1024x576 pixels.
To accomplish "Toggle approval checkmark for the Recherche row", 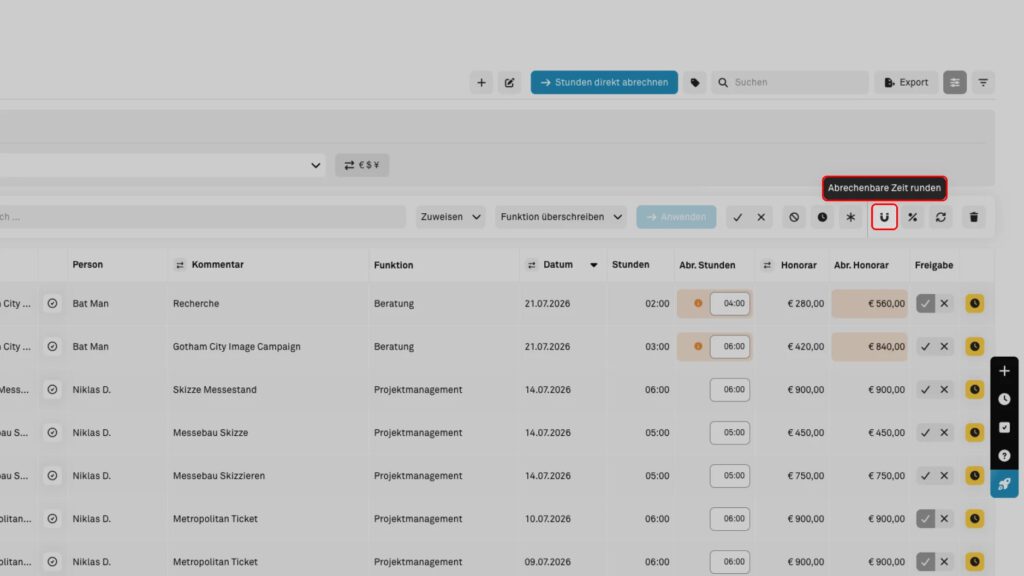I will point(925,303).
